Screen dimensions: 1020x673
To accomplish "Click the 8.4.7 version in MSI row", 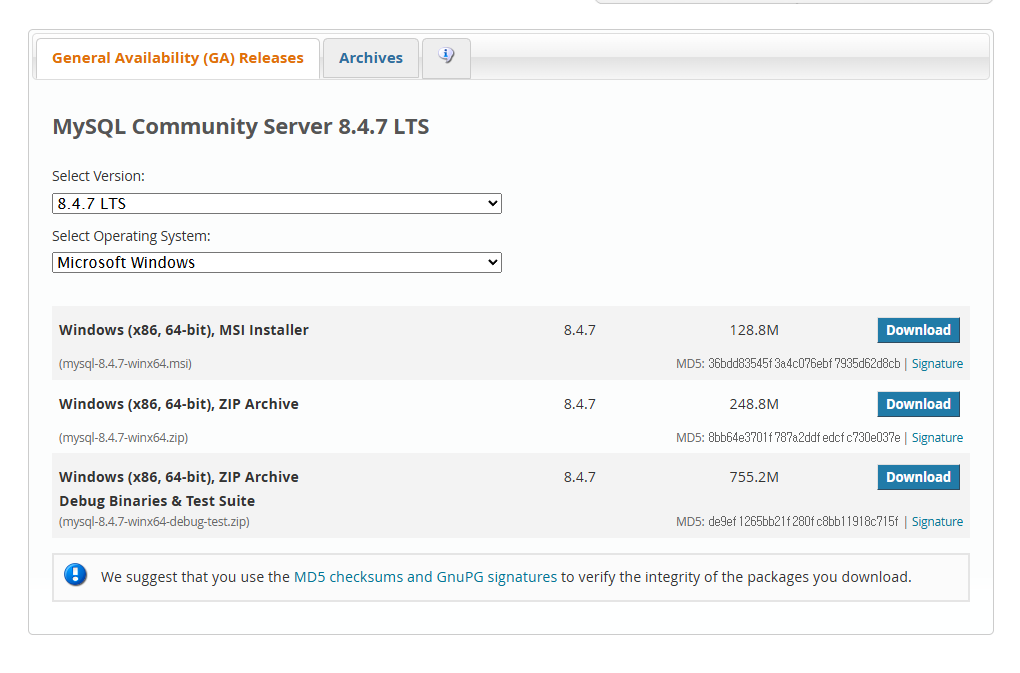I will point(580,330).
